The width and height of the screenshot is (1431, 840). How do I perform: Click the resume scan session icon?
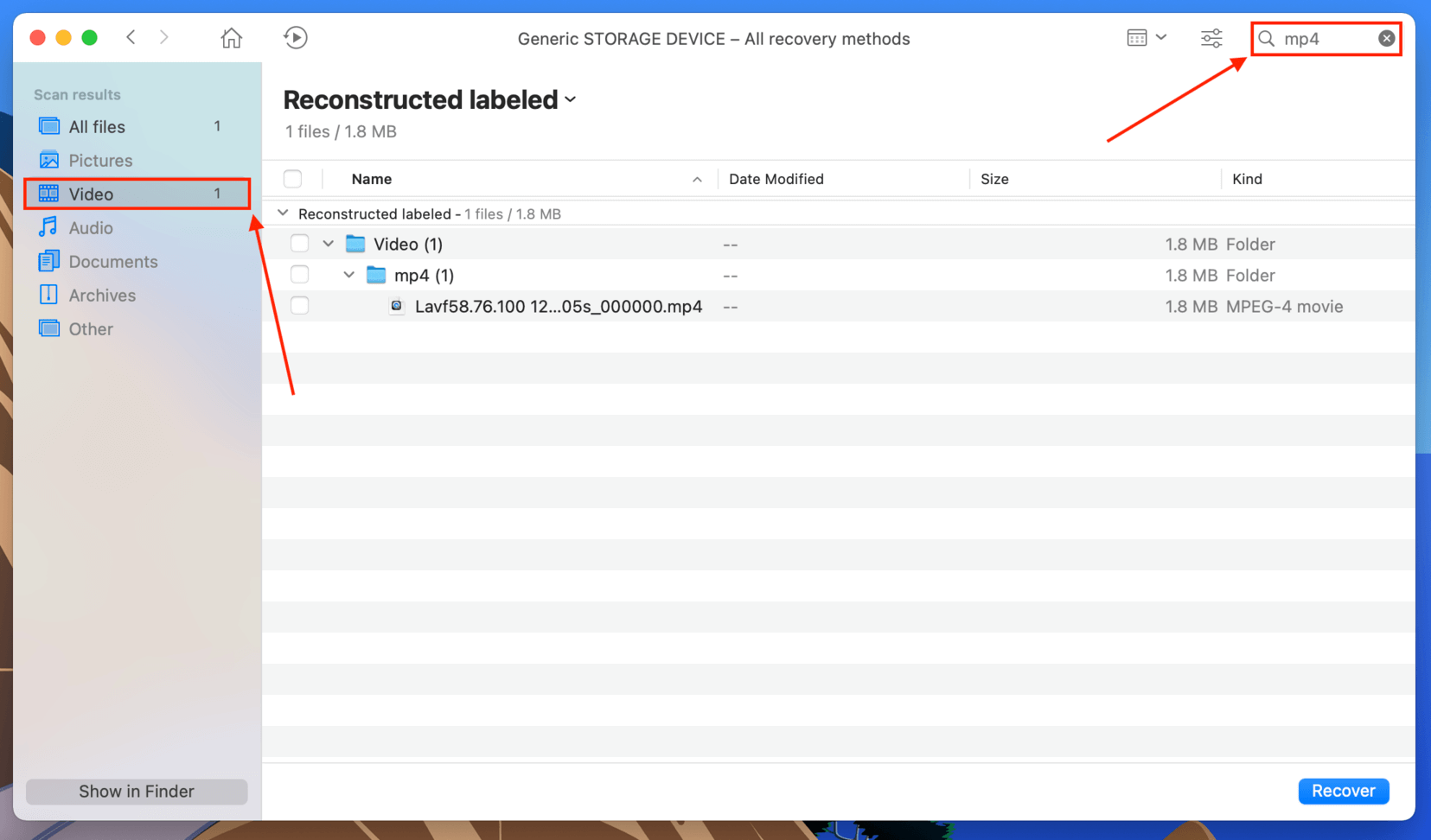[296, 38]
